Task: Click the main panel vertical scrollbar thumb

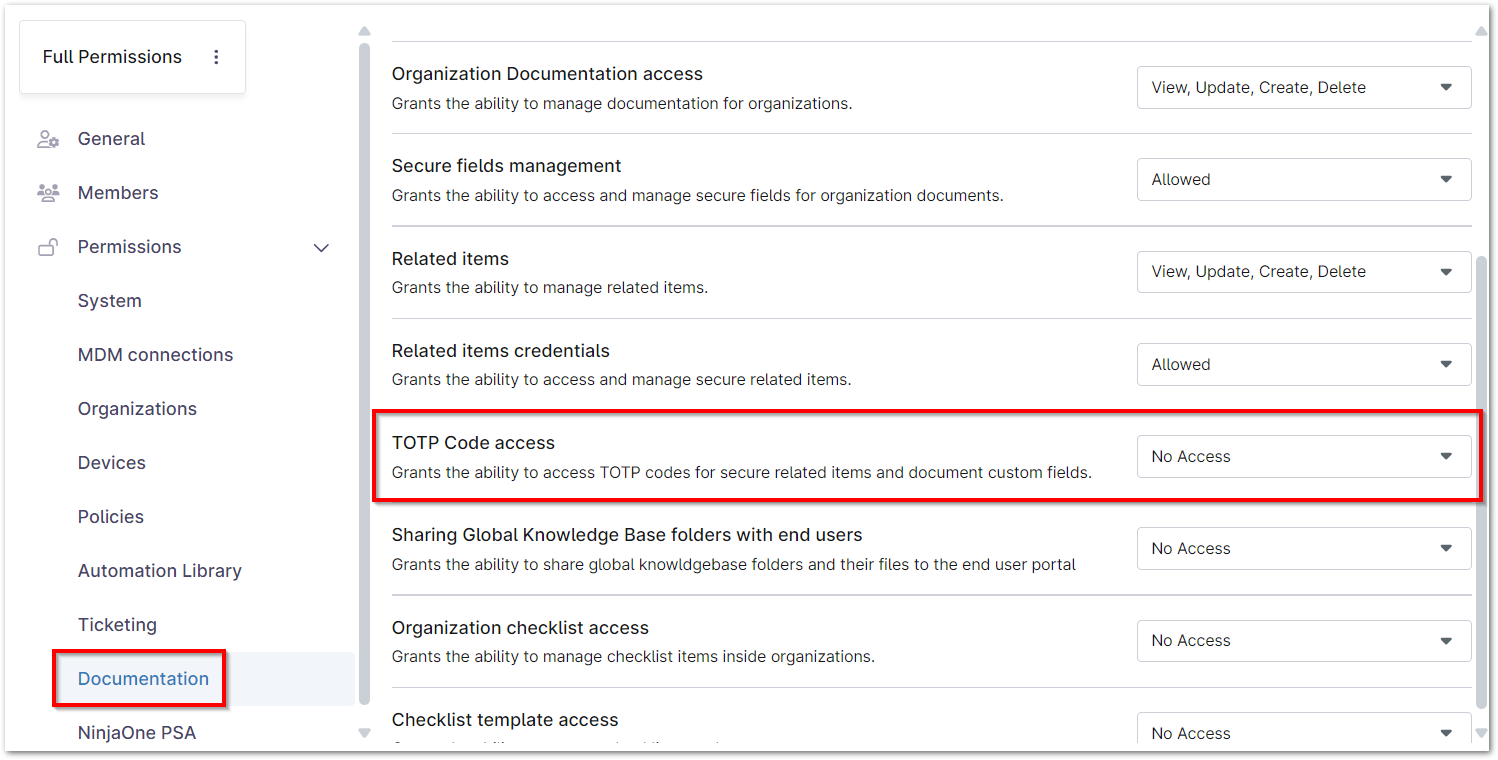Action: click(1481, 480)
